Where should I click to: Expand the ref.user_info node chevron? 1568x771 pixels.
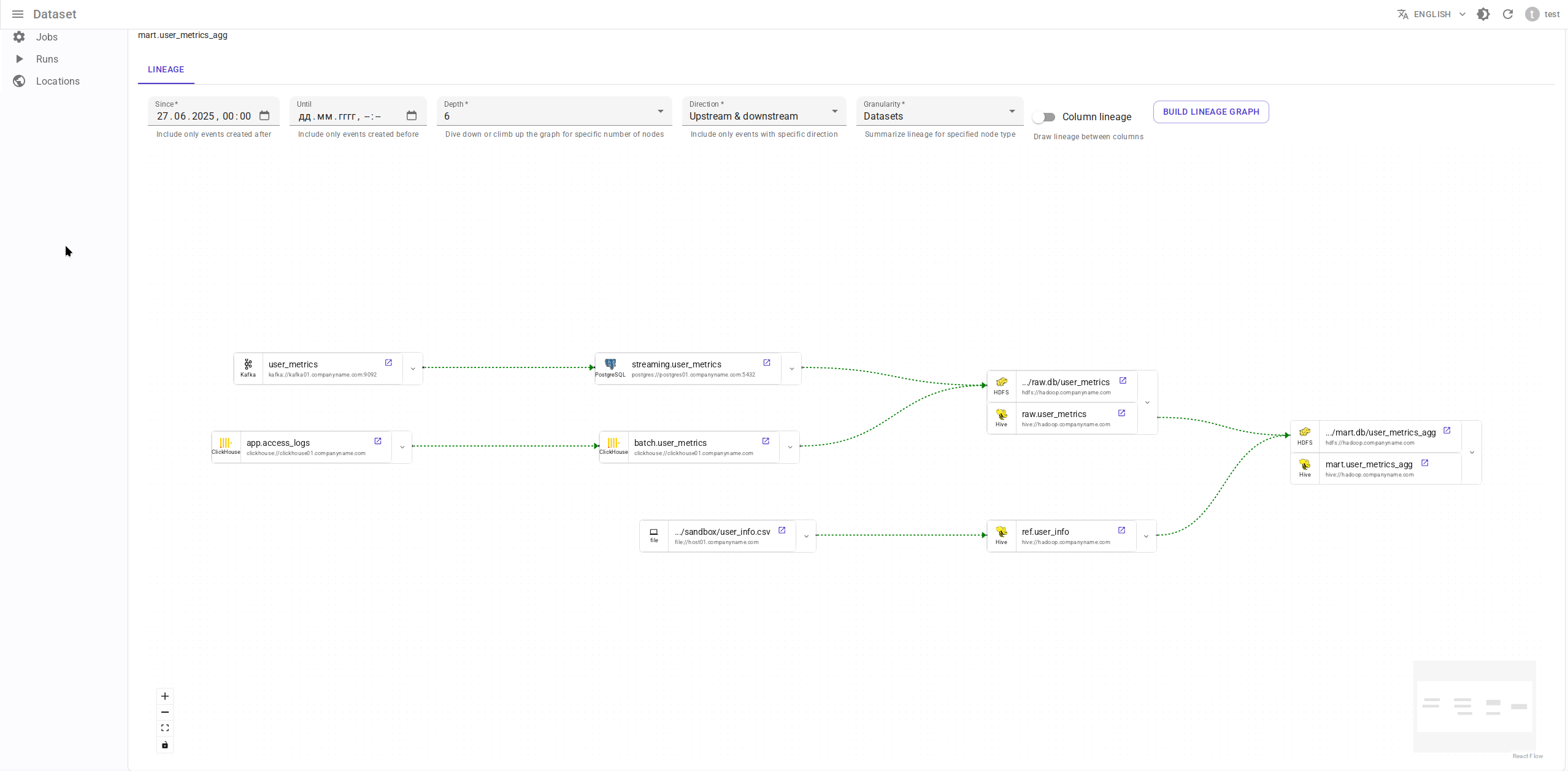(x=1146, y=537)
